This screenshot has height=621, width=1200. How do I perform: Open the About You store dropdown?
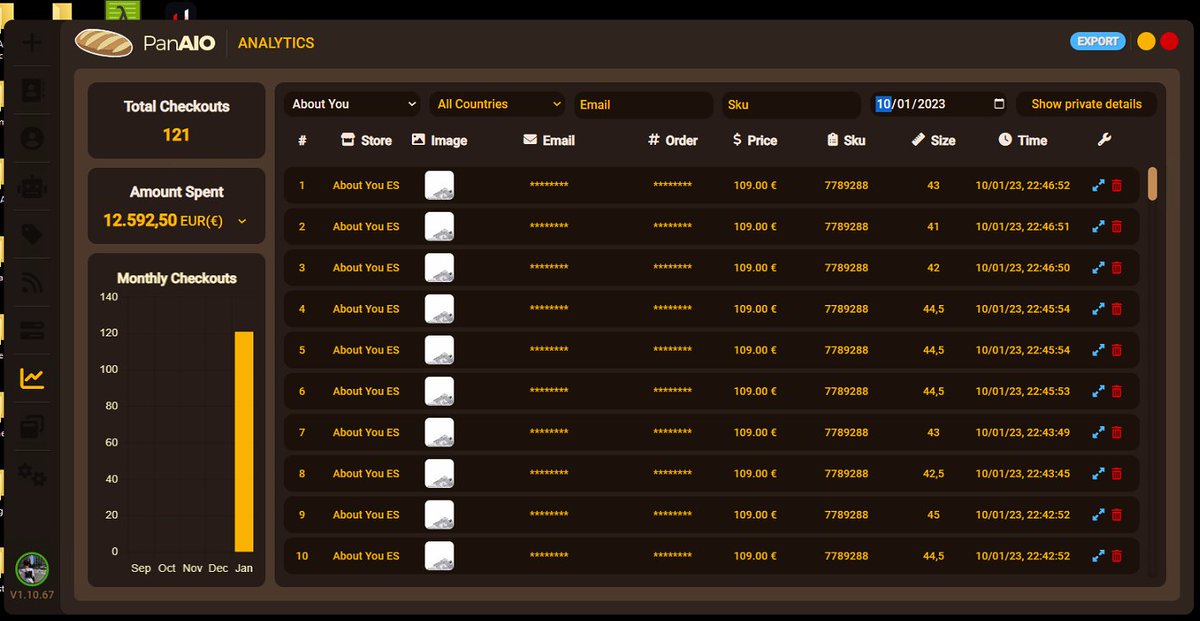tap(351, 103)
